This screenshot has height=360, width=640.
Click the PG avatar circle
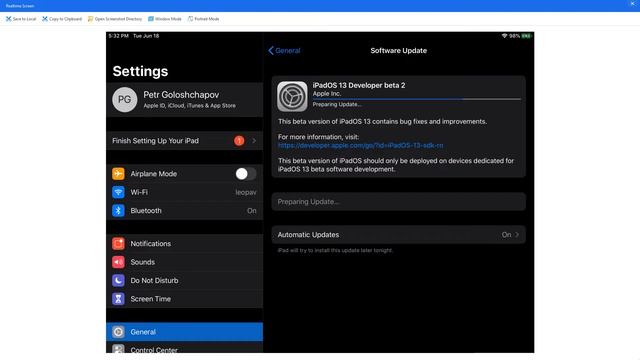124,100
